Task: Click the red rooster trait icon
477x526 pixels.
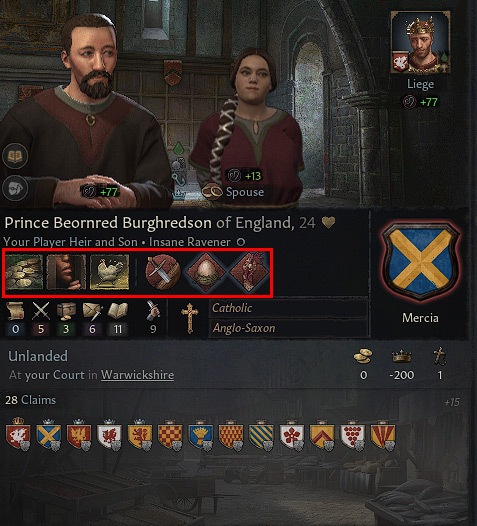Action: tap(249, 272)
